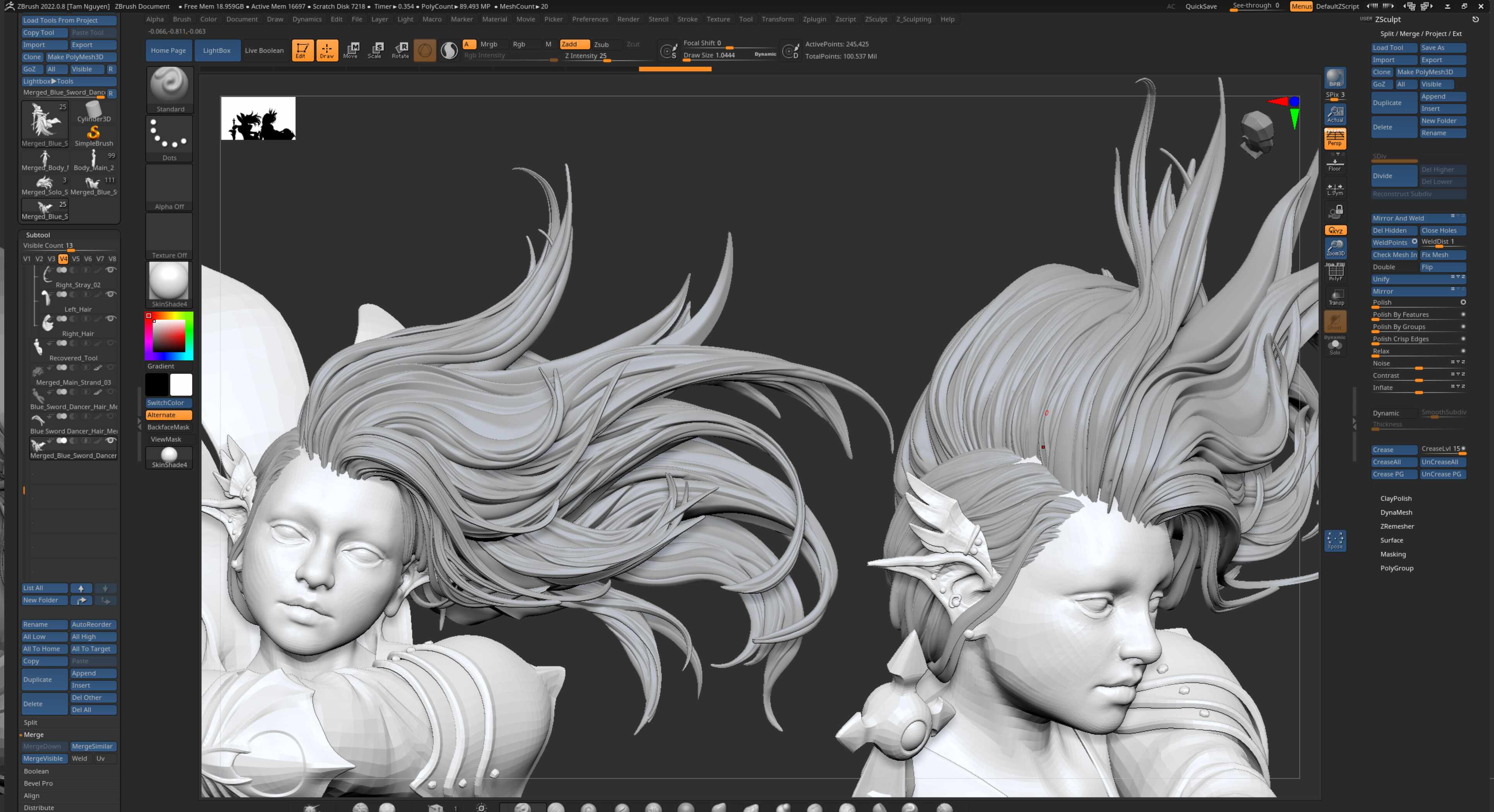
Task: Activate Zoom3D in the right shelf
Action: point(1336,248)
